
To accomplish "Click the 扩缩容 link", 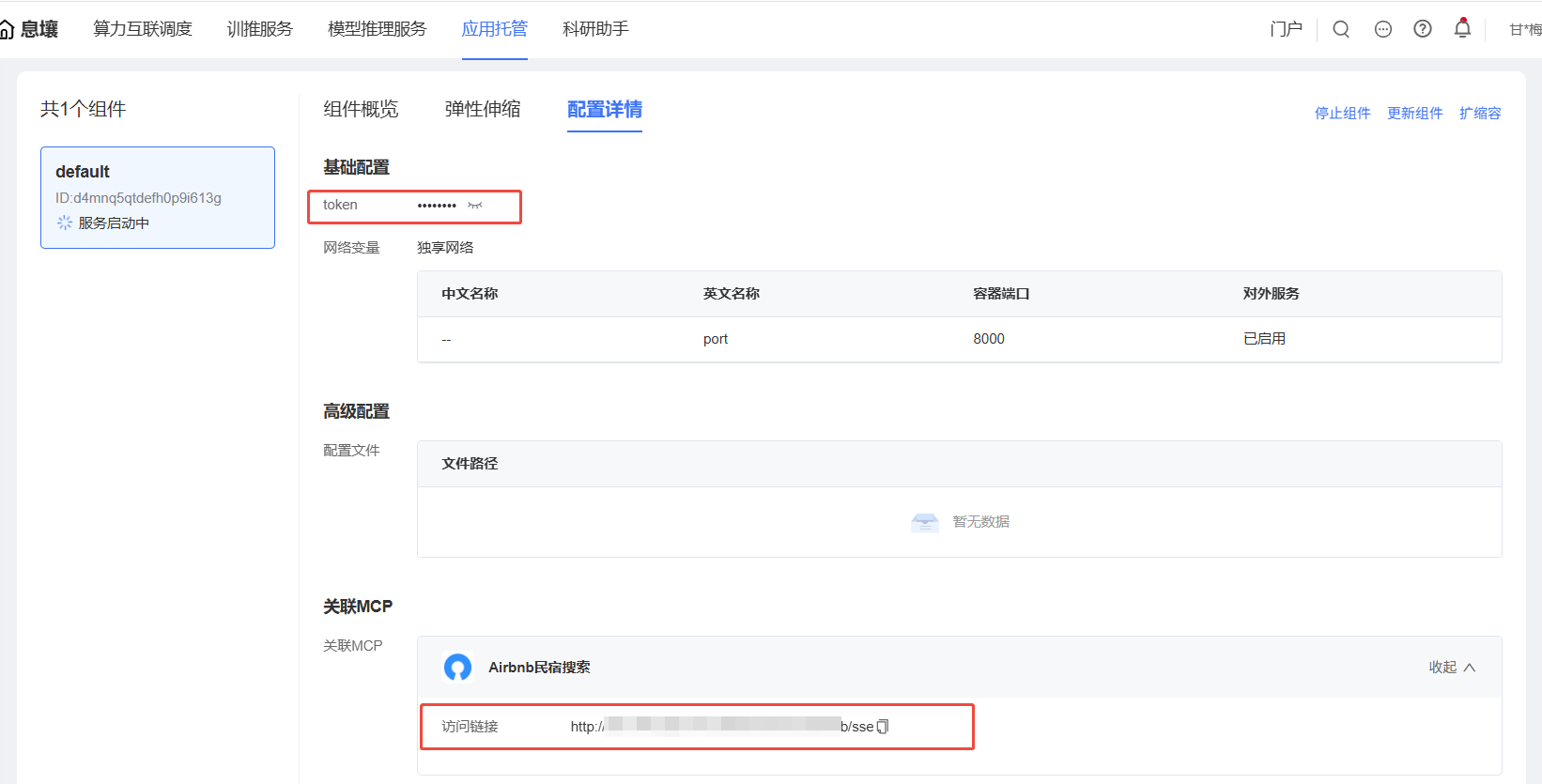I will [x=1479, y=114].
